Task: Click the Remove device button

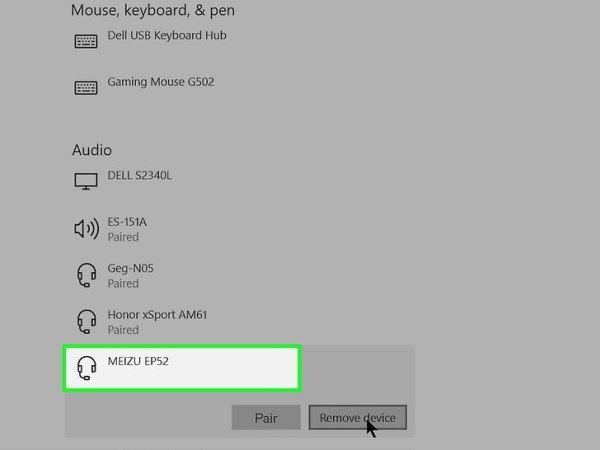Action: (358, 417)
